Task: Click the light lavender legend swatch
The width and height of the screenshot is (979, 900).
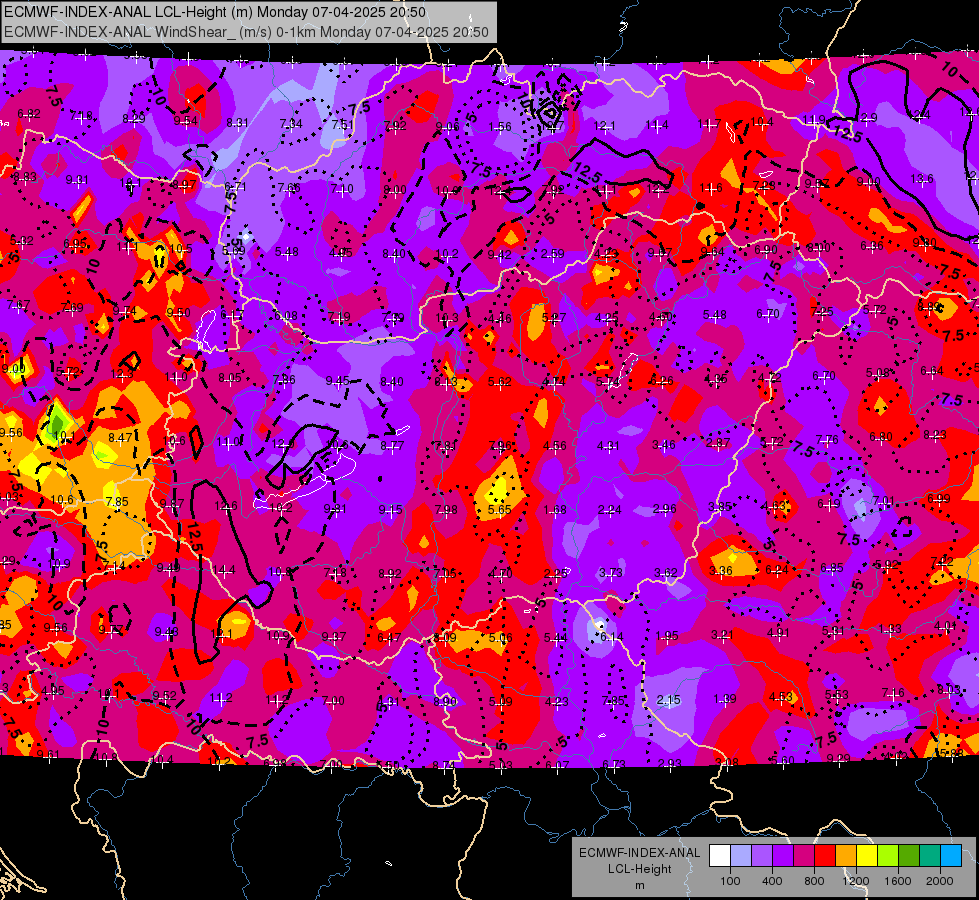Action: coord(741,856)
